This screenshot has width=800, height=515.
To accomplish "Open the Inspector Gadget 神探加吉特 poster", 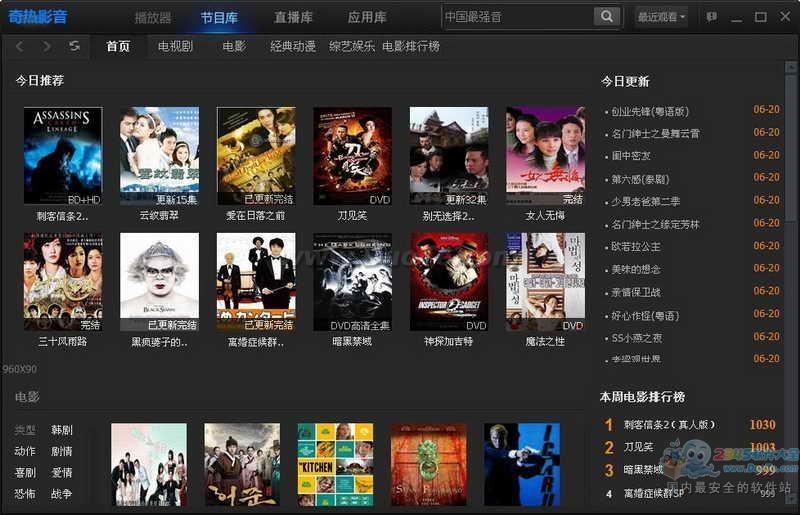I will point(448,282).
